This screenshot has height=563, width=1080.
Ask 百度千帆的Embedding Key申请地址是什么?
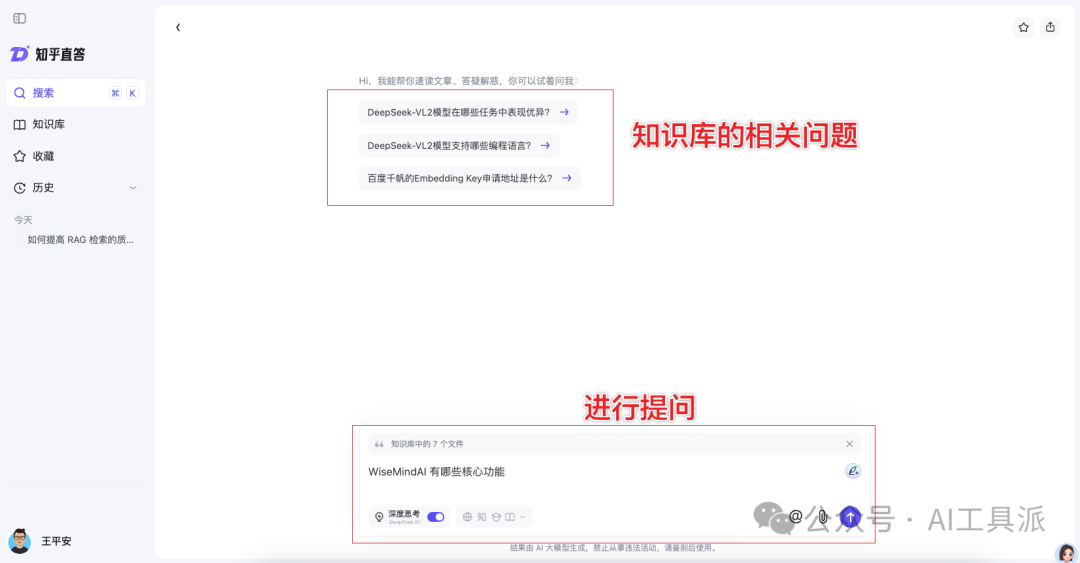coord(470,178)
